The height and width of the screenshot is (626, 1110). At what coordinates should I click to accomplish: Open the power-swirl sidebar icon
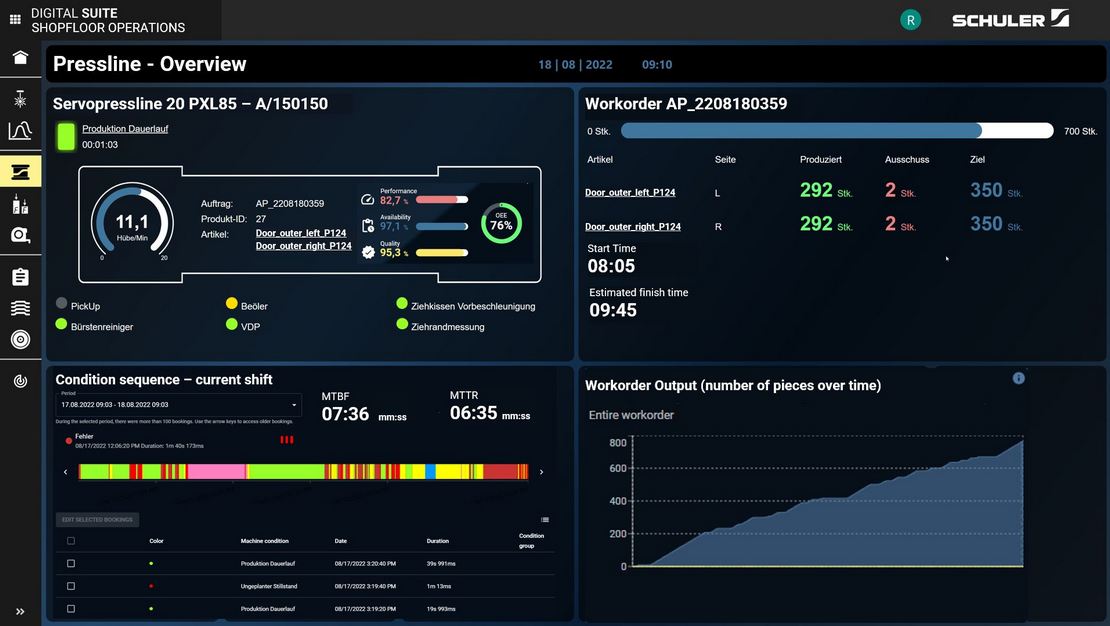[x=21, y=381]
